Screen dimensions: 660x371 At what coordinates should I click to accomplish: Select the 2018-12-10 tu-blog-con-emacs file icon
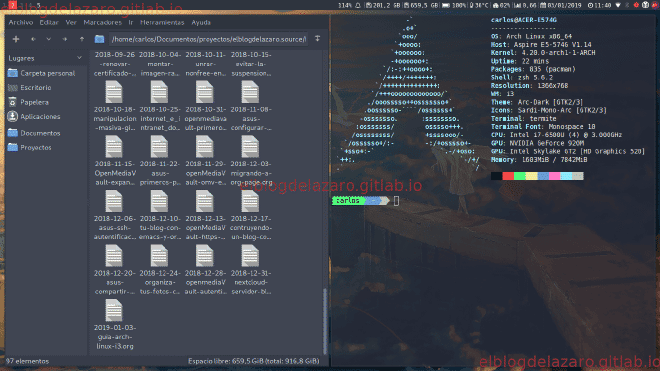[x=159, y=201]
